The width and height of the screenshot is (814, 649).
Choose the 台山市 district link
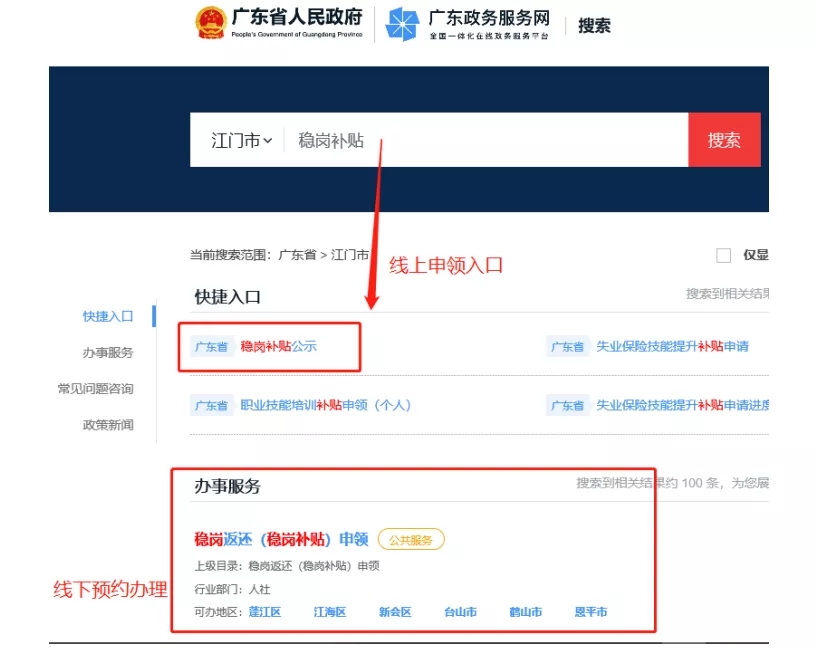(460, 612)
